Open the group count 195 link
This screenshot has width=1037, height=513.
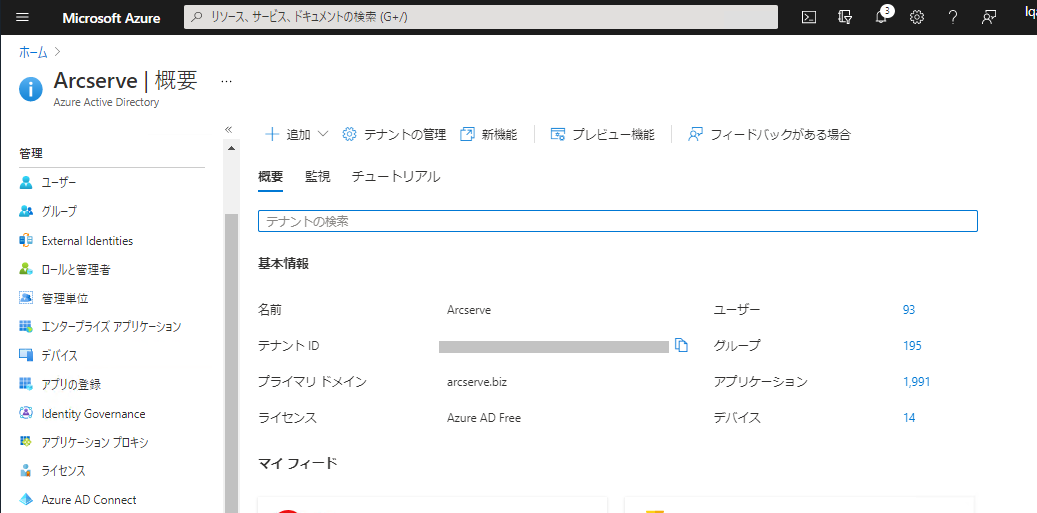(x=912, y=346)
